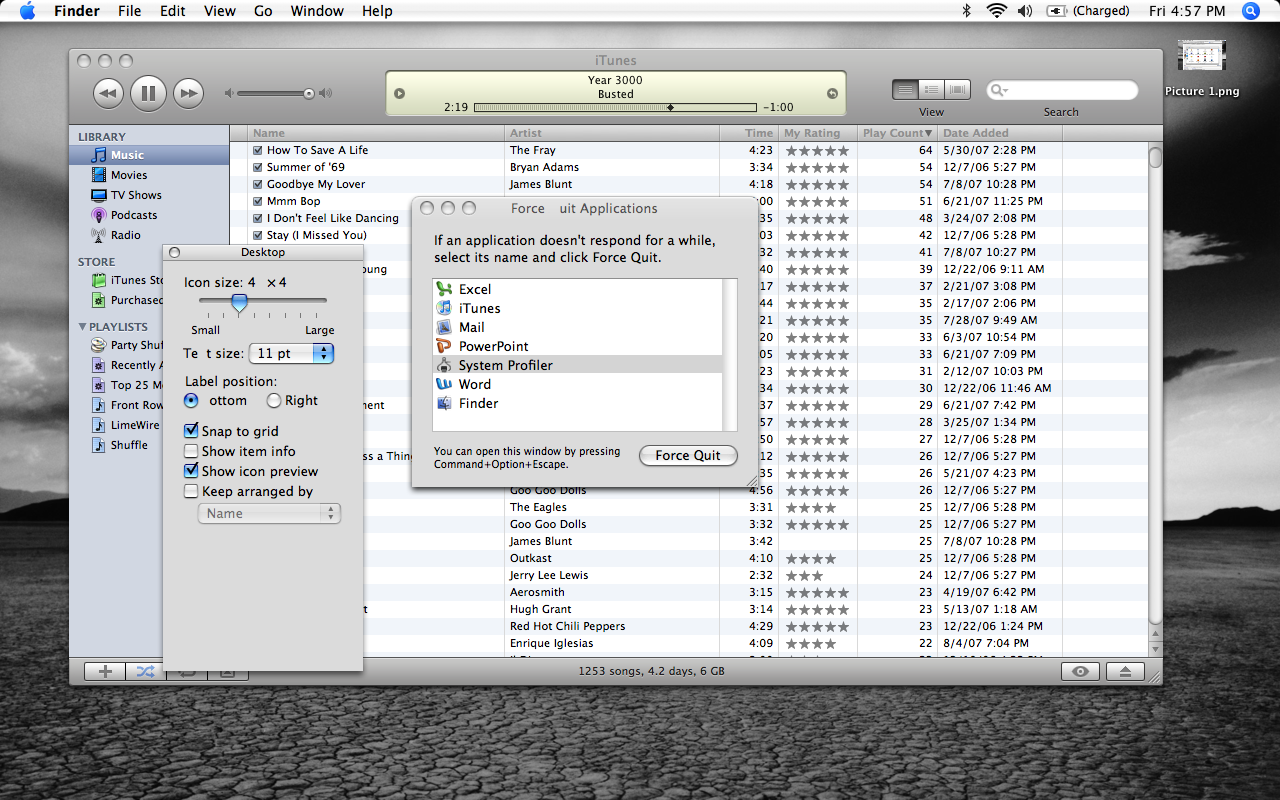The image size is (1280, 800).
Task: Open the Text size 11 pt dropdown
Action: click(291, 353)
